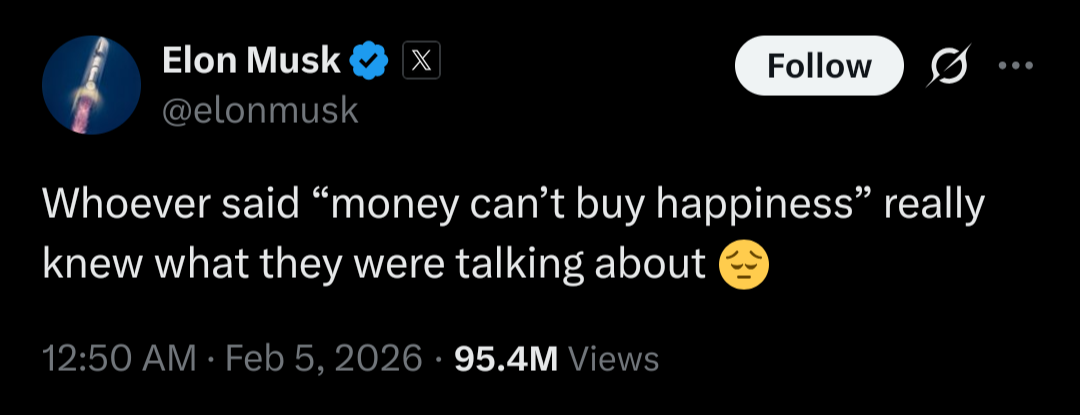Click the blue verified checkmark badge
This screenshot has width=1080, height=415.
369,63
